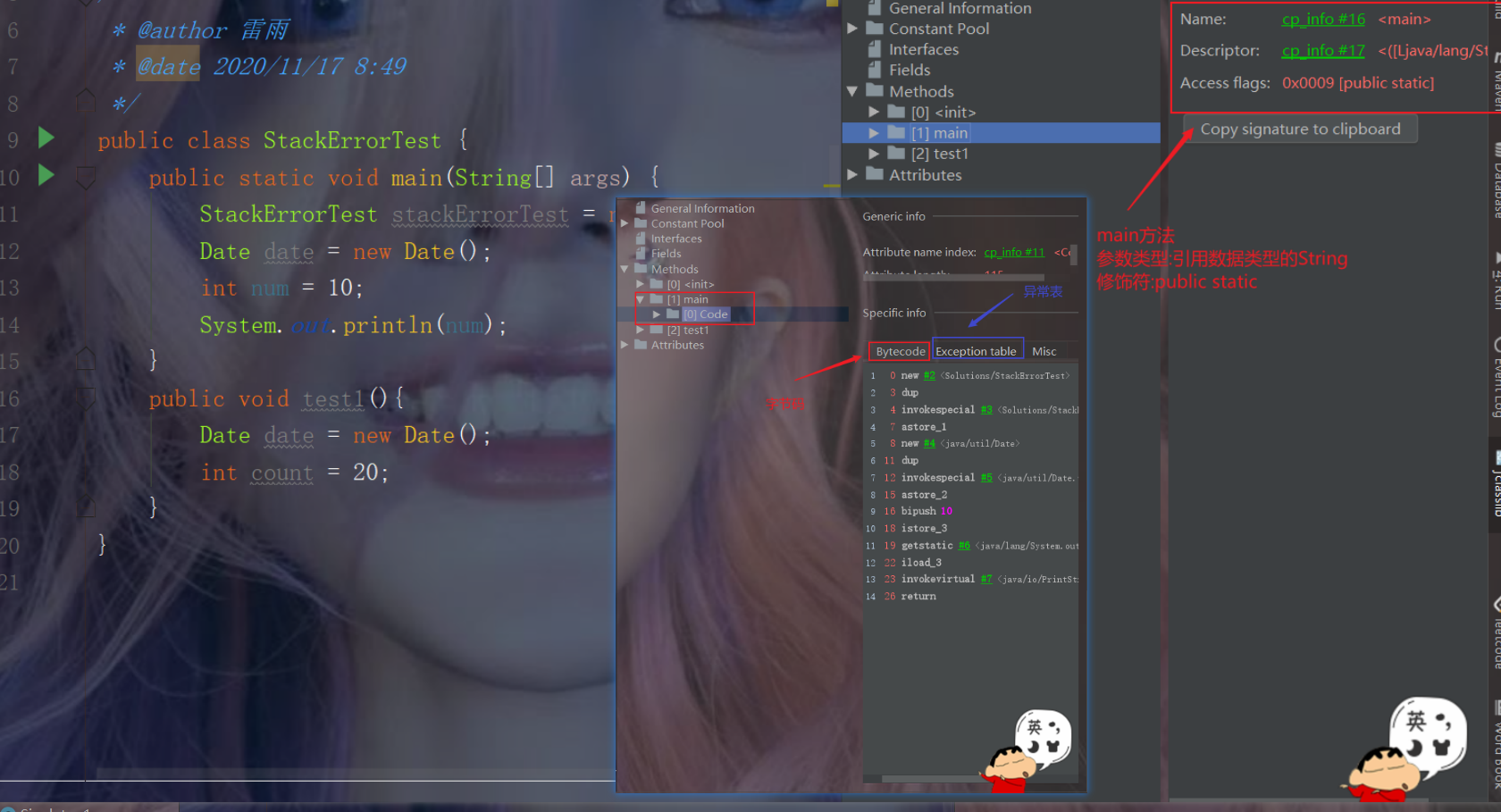Click Generic info panel horizontal scrollbar
Screen dimensions: 1501x812
click(954, 277)
